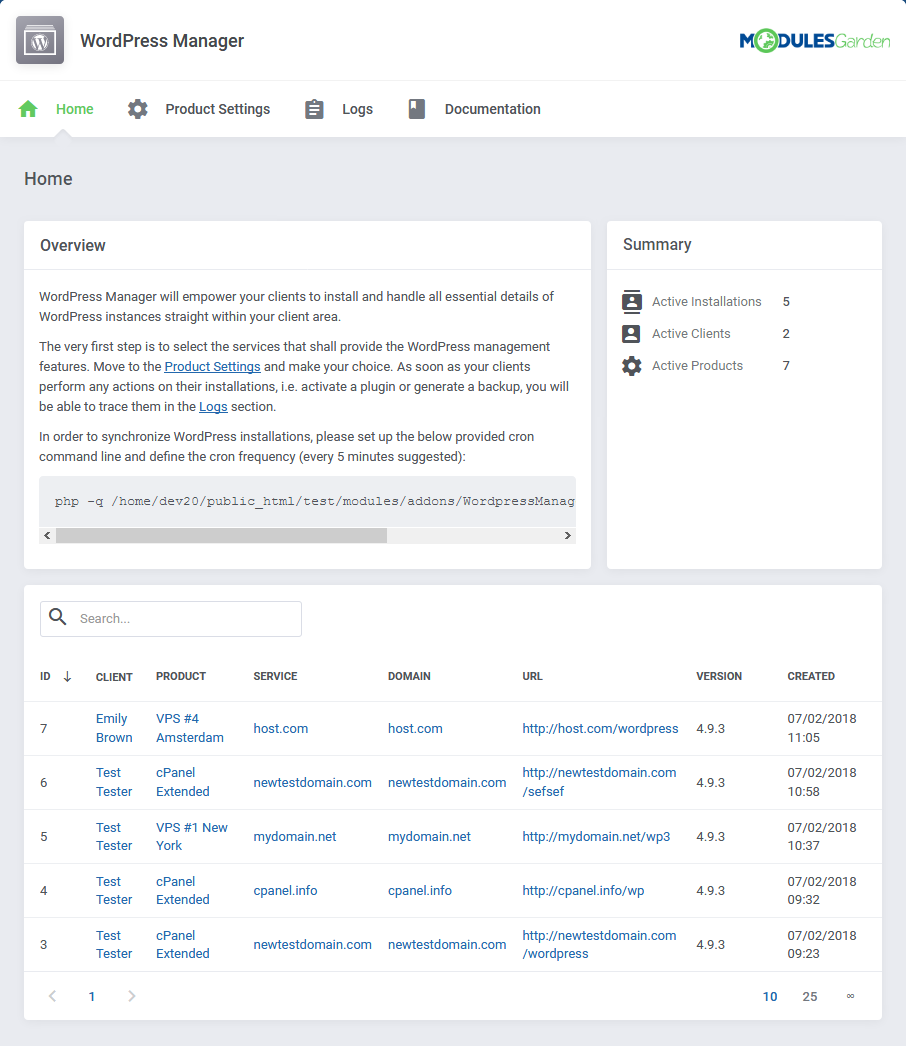The width and height of the screenshot is (906, 1046).
Task: Open URL http://mydomain.net/wp3
Action: (x=596, y=837)
